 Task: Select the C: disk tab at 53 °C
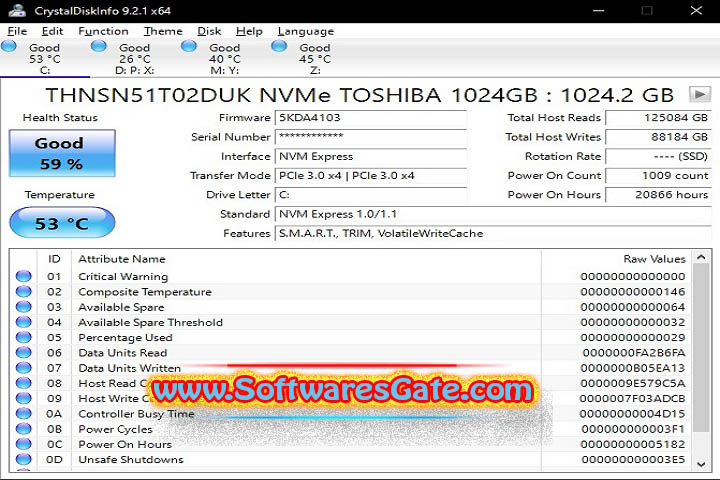pos(45,59)
